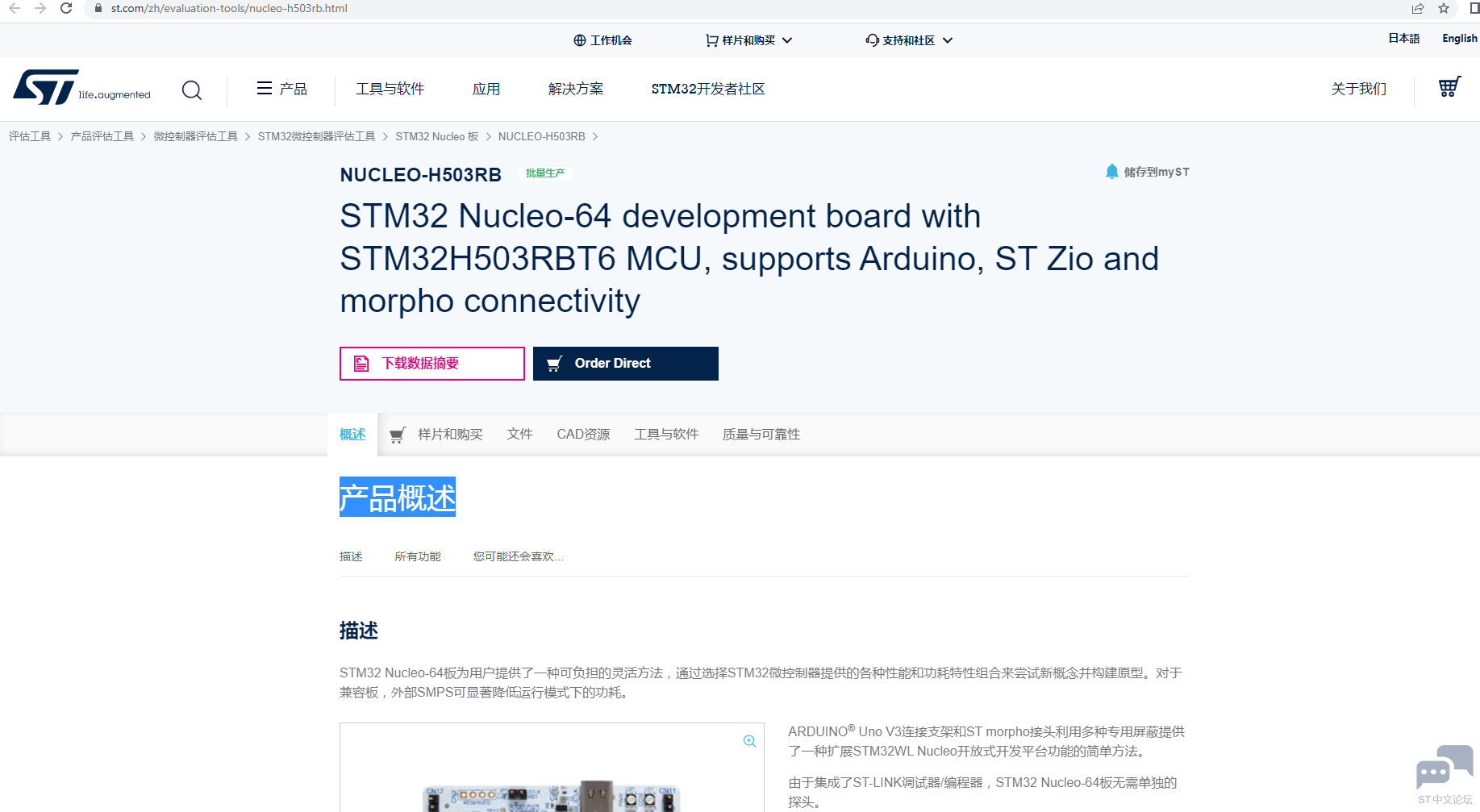
Task: Go to STM32微控制器评估工具 breadcrumb
Action: point(317,136)
